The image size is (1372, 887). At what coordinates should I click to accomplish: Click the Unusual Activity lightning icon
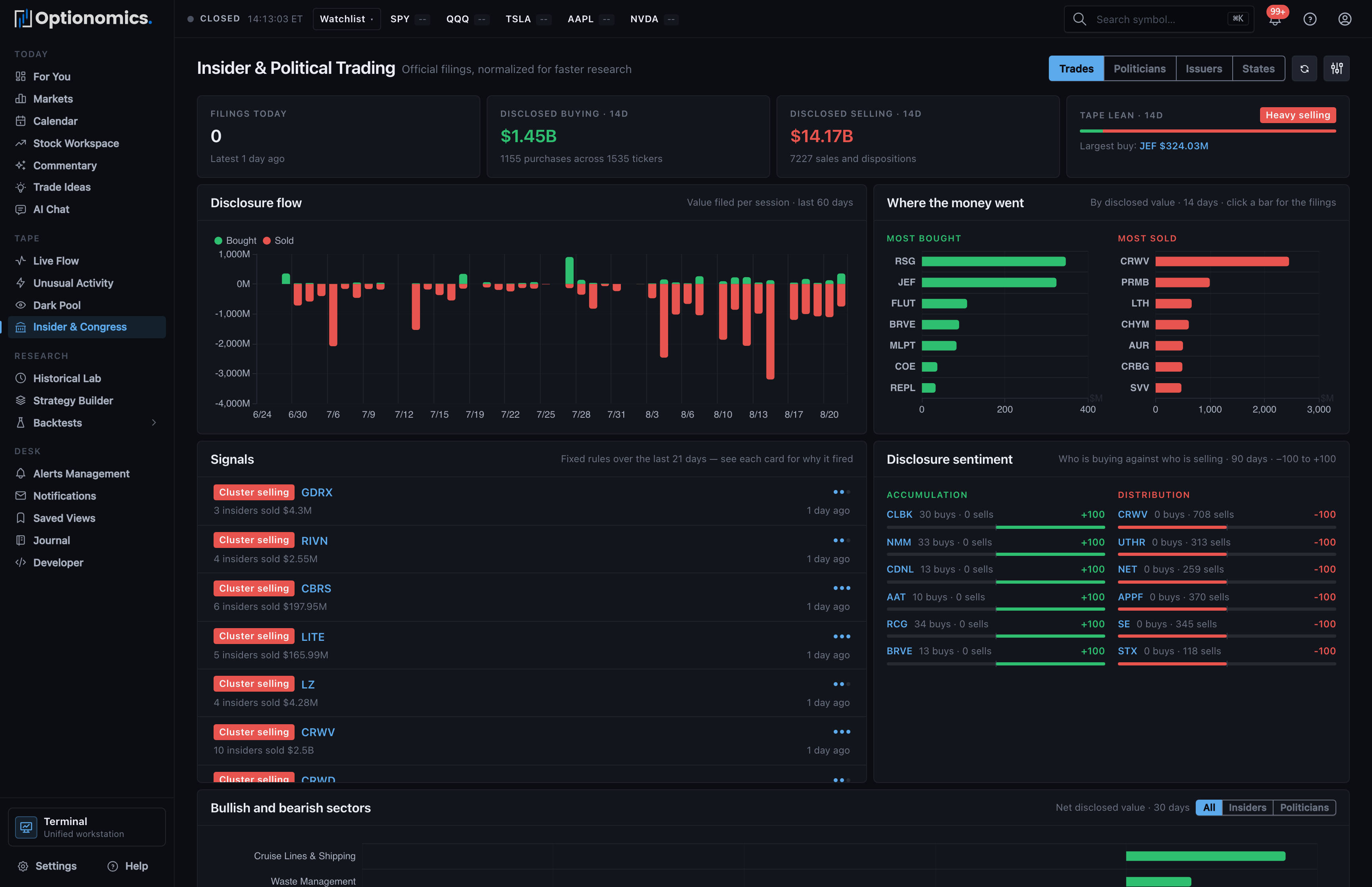[x=21, y=283]
